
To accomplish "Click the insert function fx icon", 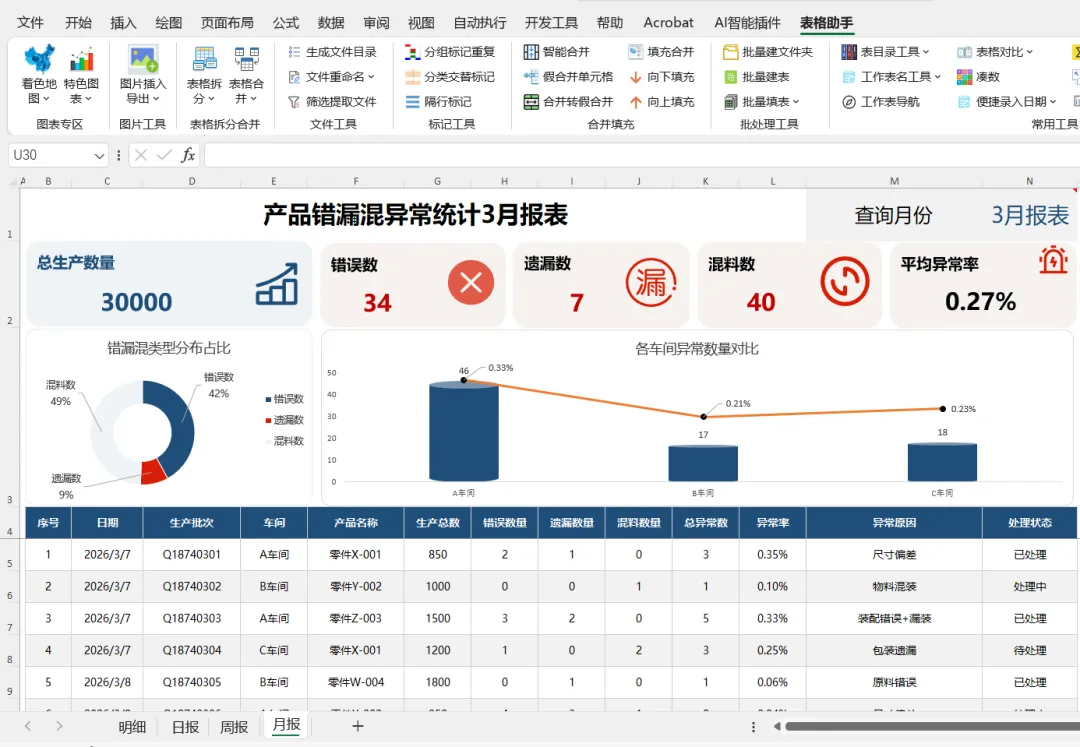I will coord(188,155).
